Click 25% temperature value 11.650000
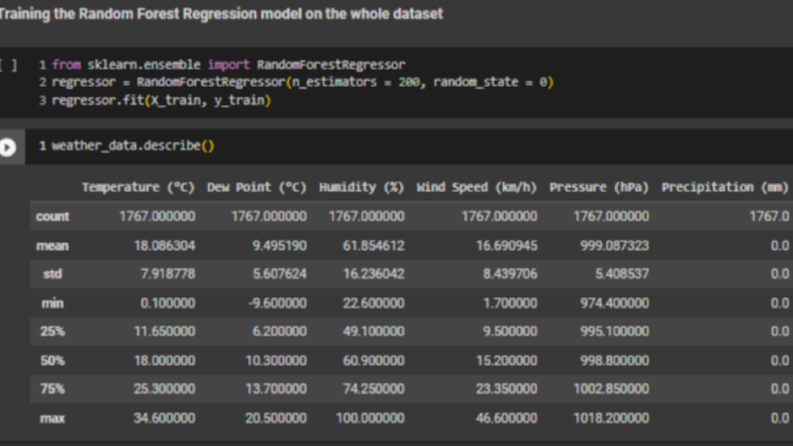Viewport: 793px width, 446px height. [164, 332]
